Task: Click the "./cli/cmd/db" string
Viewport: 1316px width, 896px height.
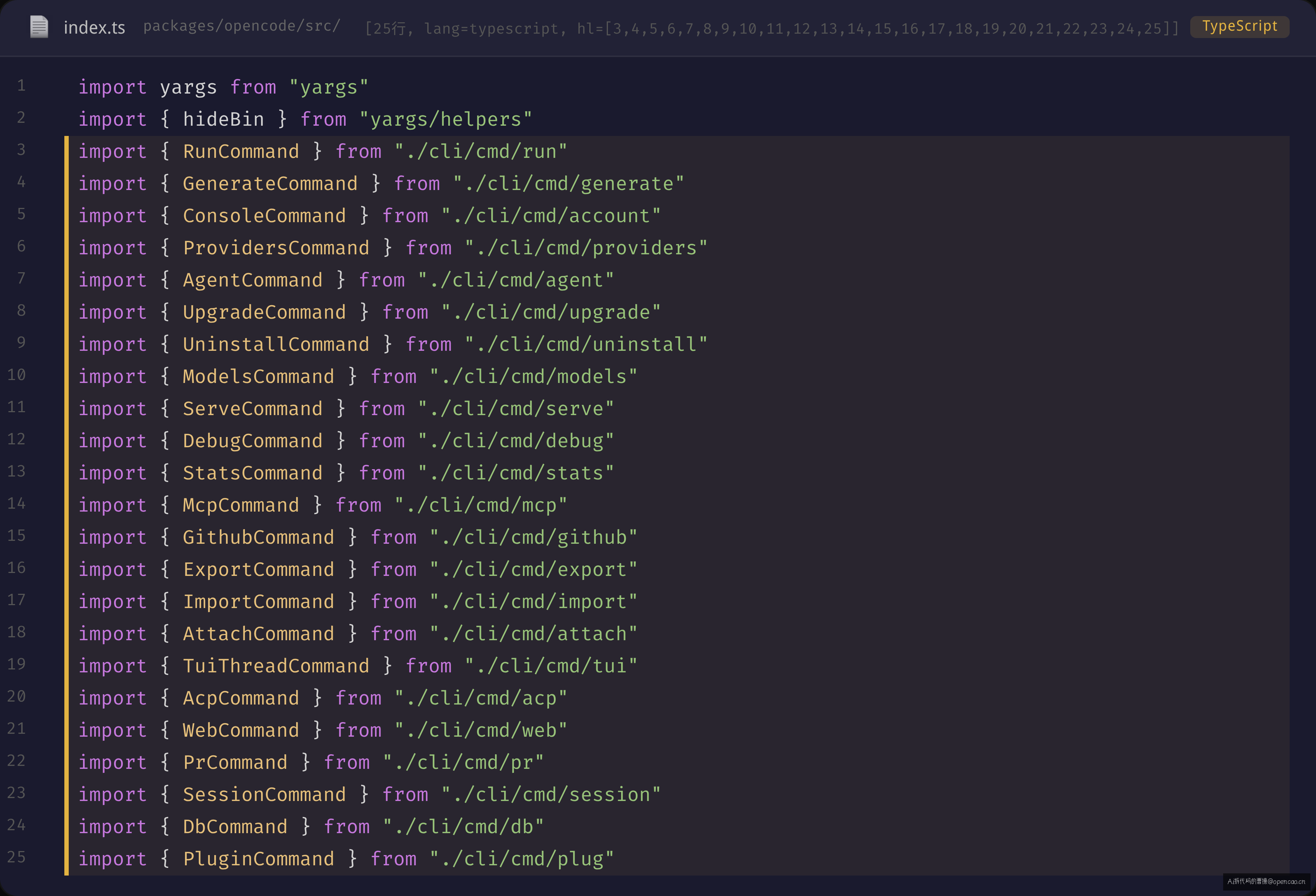Action: 463,827
